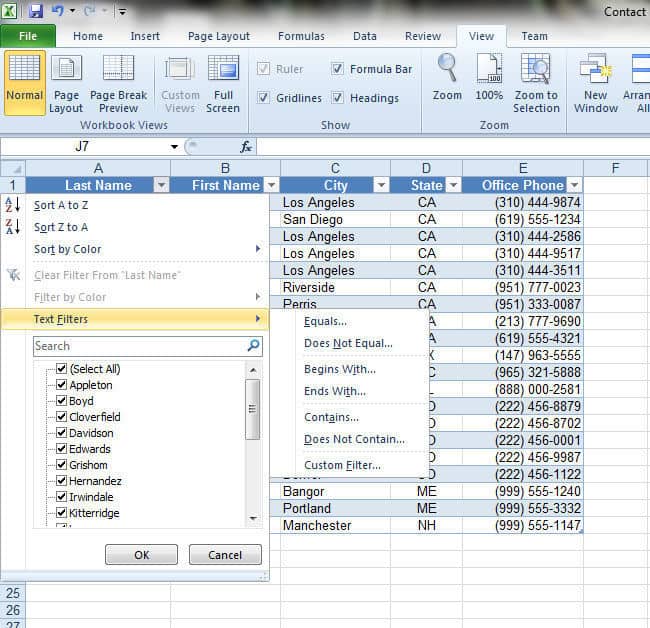The image size is (650, 628).
Task: Select Normal workbook view
Action: pyautogui.click(x=24, y=83)
